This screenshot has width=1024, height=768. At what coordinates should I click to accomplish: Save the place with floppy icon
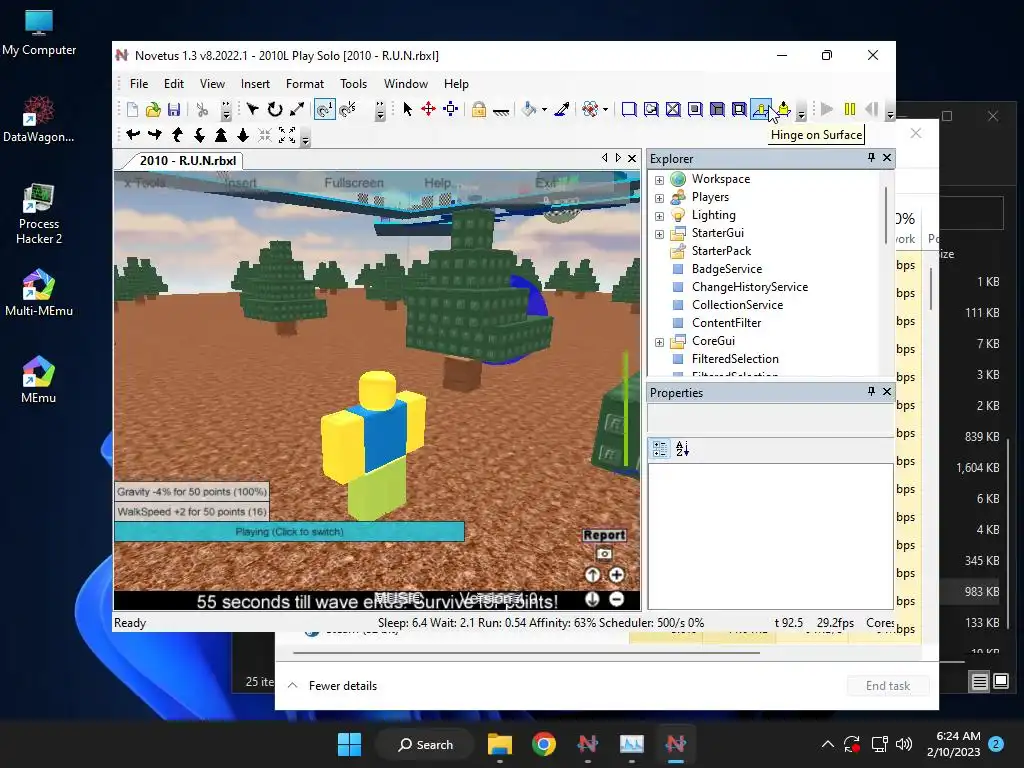(174, 110)
